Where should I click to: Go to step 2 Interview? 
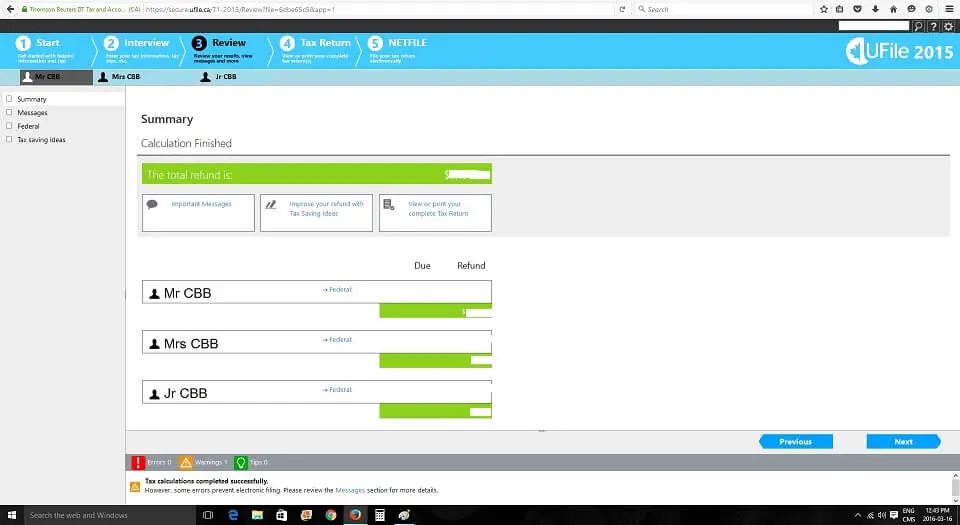coord(142,49)
